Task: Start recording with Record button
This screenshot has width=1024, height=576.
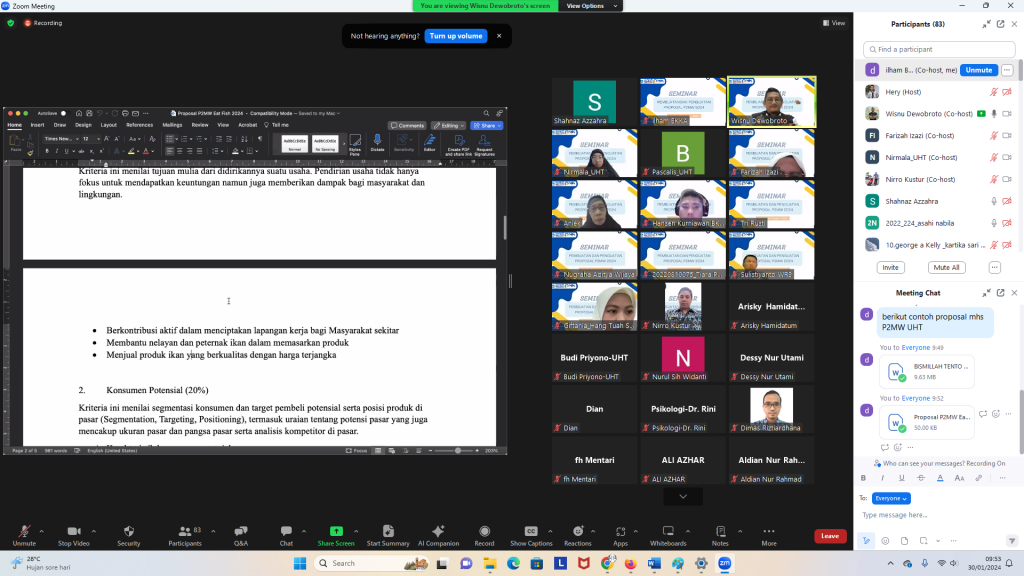Action: [x=484, y=531]
